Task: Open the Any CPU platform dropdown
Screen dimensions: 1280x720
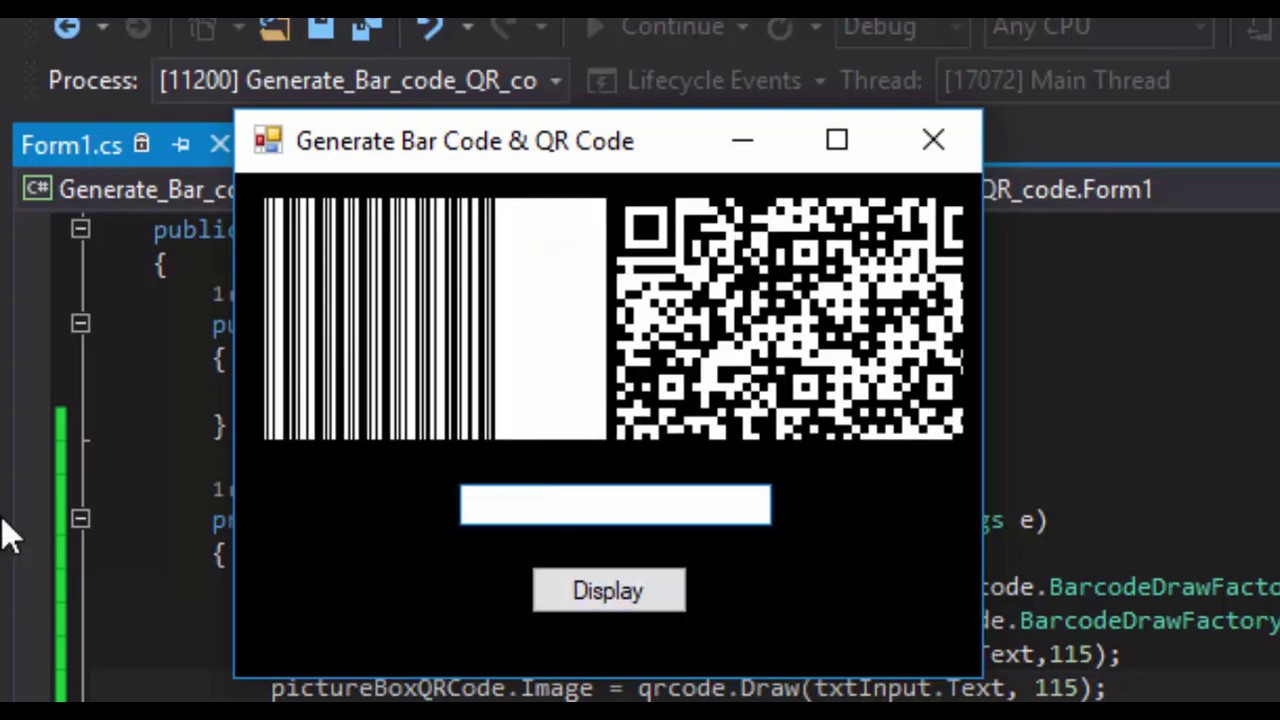Action: tap(1100, 27)
